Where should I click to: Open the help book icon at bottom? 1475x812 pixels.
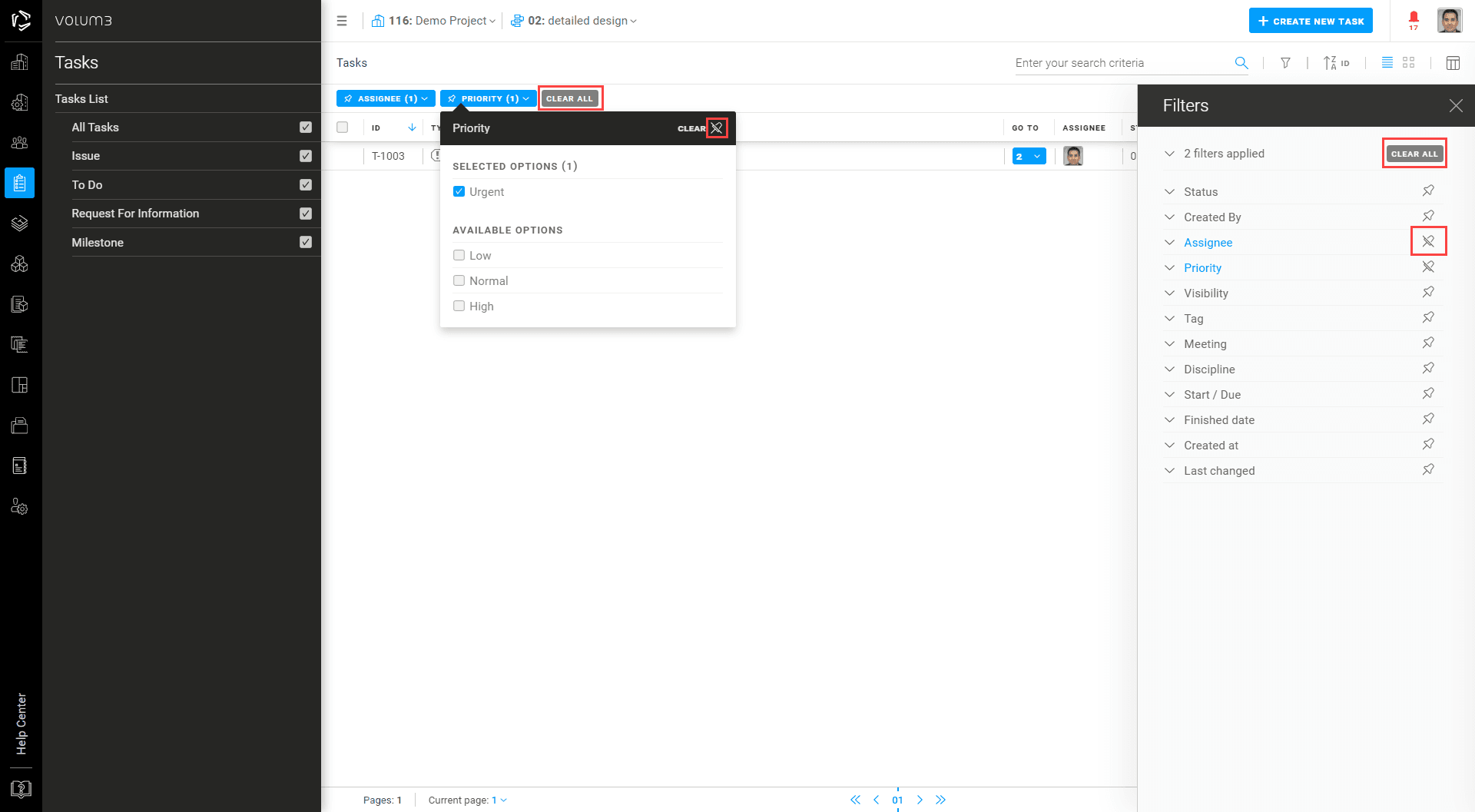pyautogui.click(x=21, y=789)
